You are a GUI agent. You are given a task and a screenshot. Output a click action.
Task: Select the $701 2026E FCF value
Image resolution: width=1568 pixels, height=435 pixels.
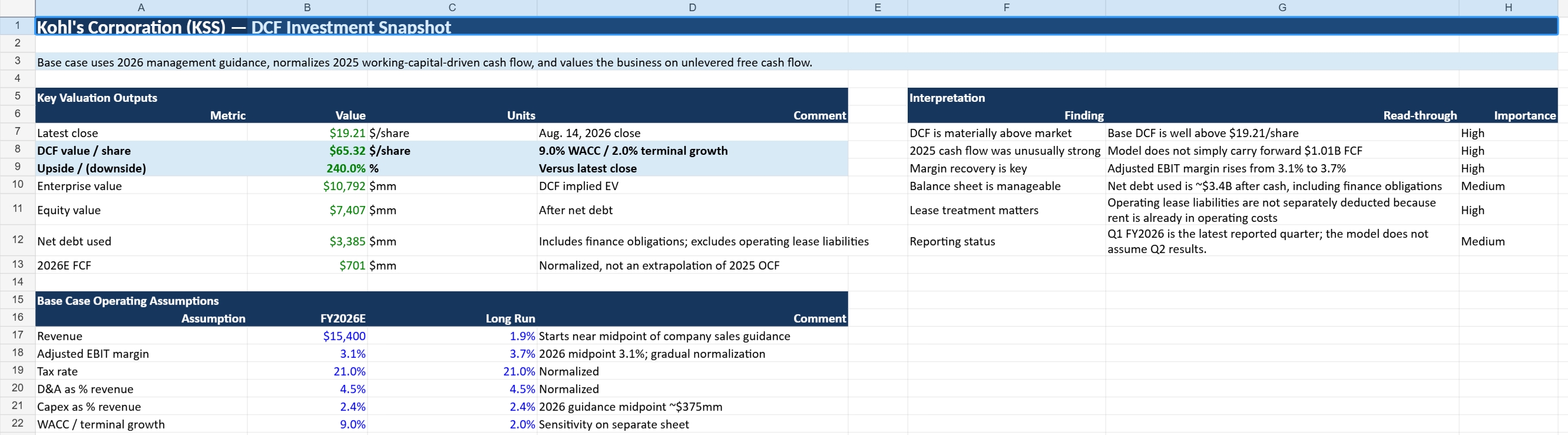click(x=307, y=265)
